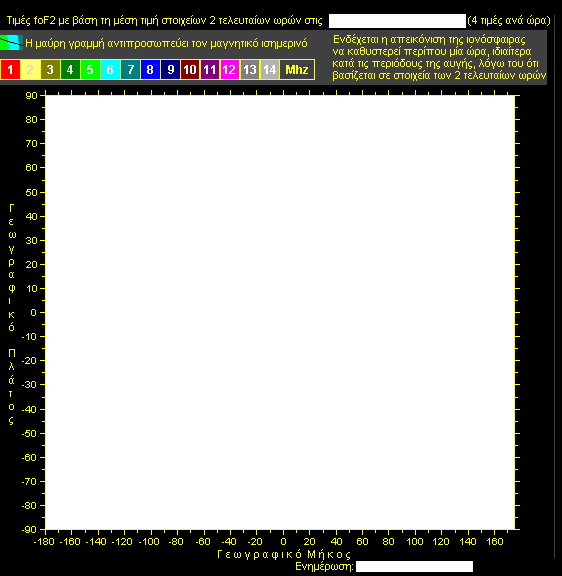Screen dimensions: 562x576
Task: Click the olive 3 MHz legend swatch
Action: point(50,69)
